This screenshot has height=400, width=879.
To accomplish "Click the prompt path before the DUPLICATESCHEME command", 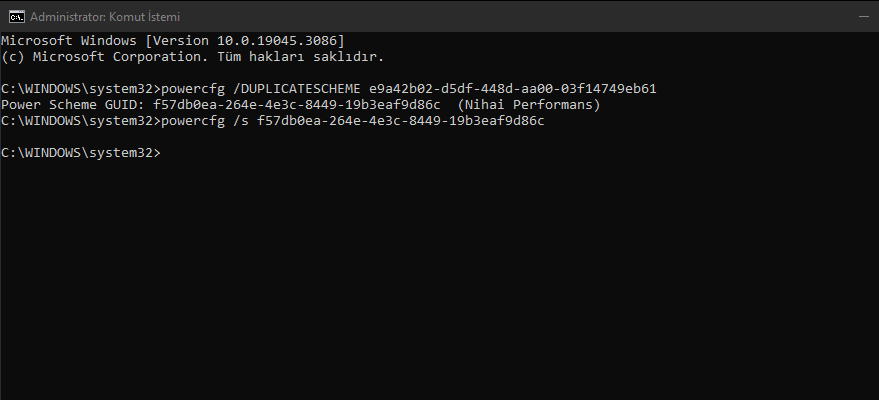I will [x=81, y=89].
